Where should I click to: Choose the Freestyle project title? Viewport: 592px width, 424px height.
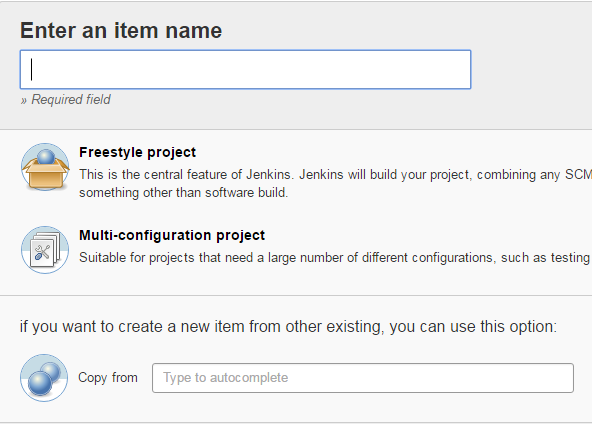137,152
